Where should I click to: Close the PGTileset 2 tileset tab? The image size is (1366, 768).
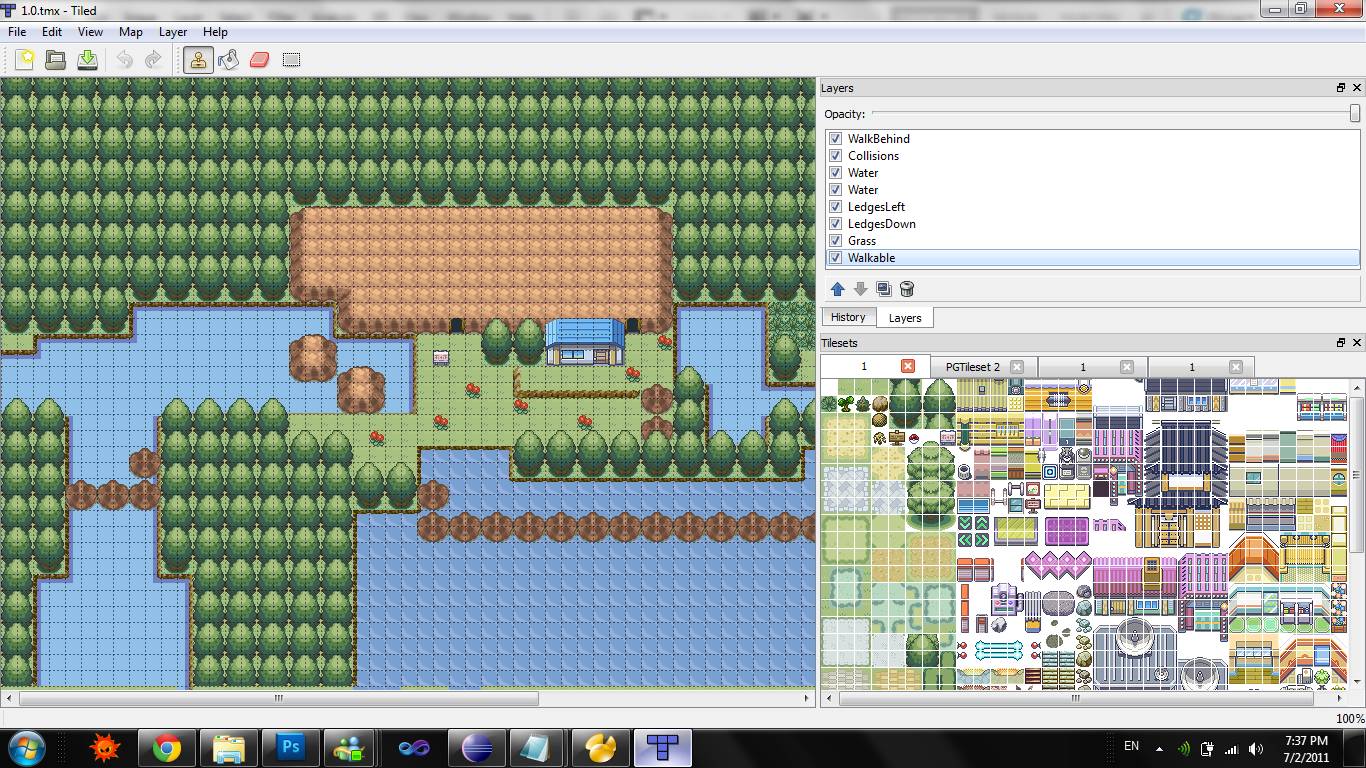point(1017,367)
